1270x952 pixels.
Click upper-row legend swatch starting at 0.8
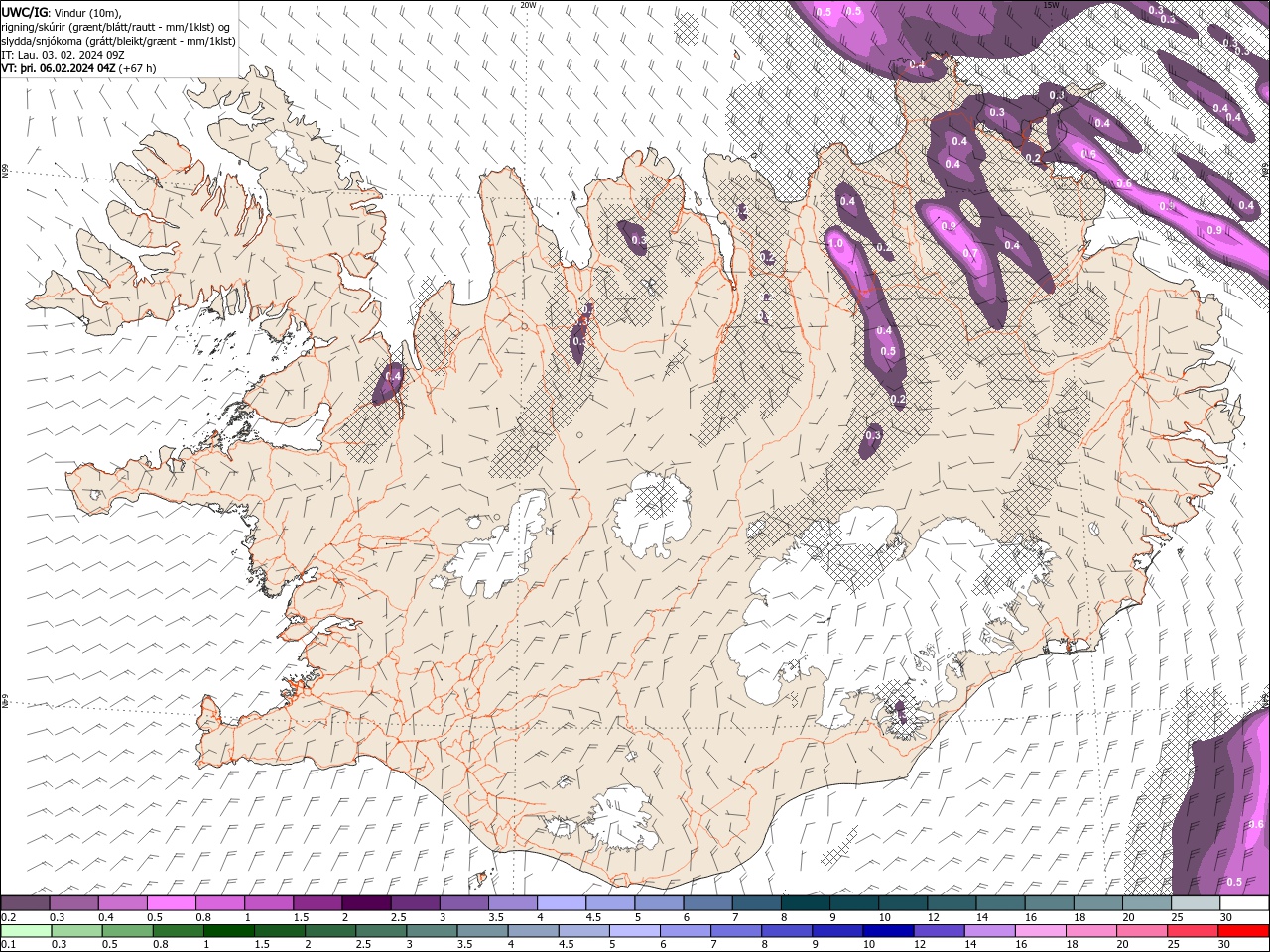coord(219,903)
